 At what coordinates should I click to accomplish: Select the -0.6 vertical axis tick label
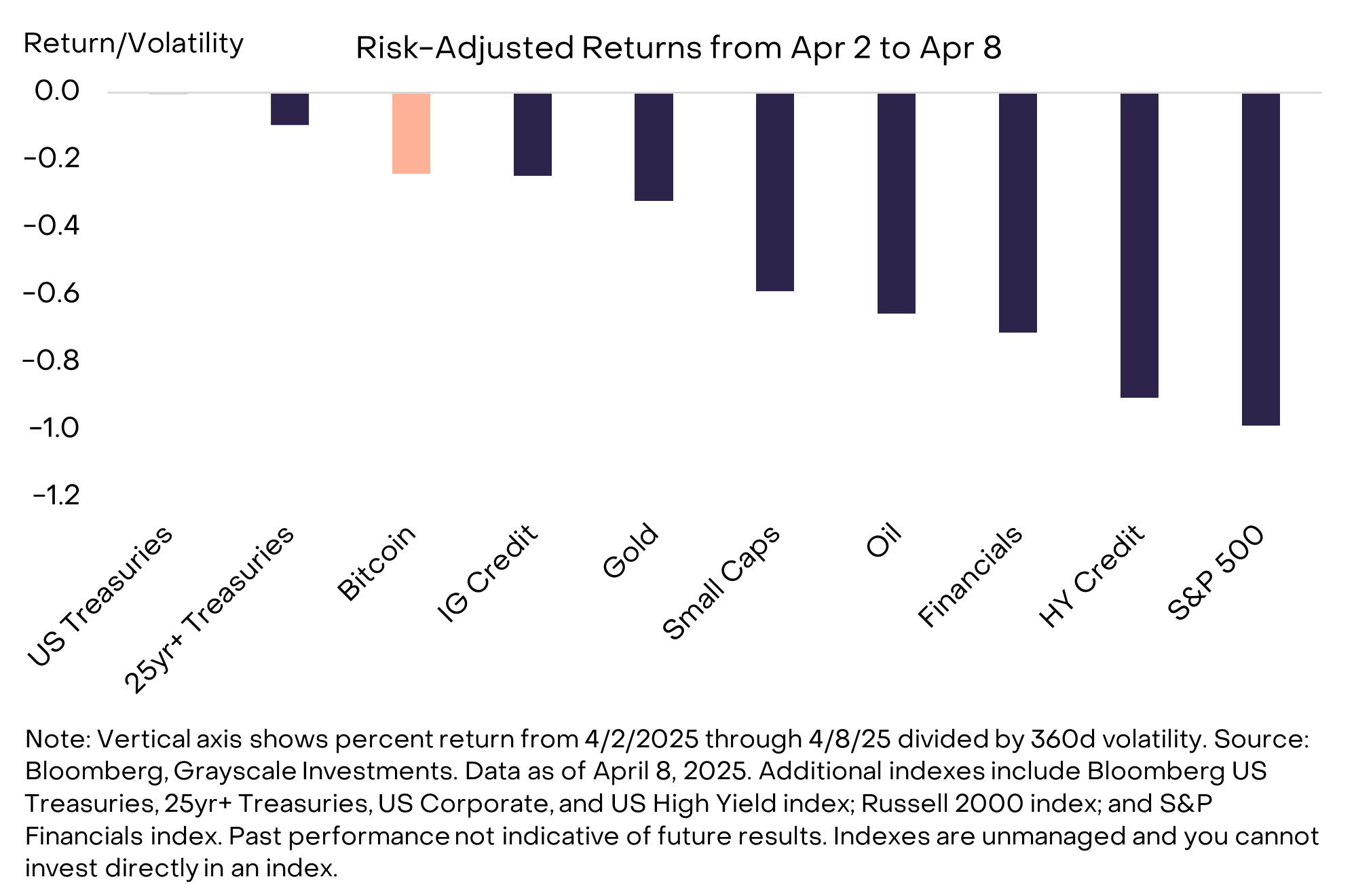[52, 293]
